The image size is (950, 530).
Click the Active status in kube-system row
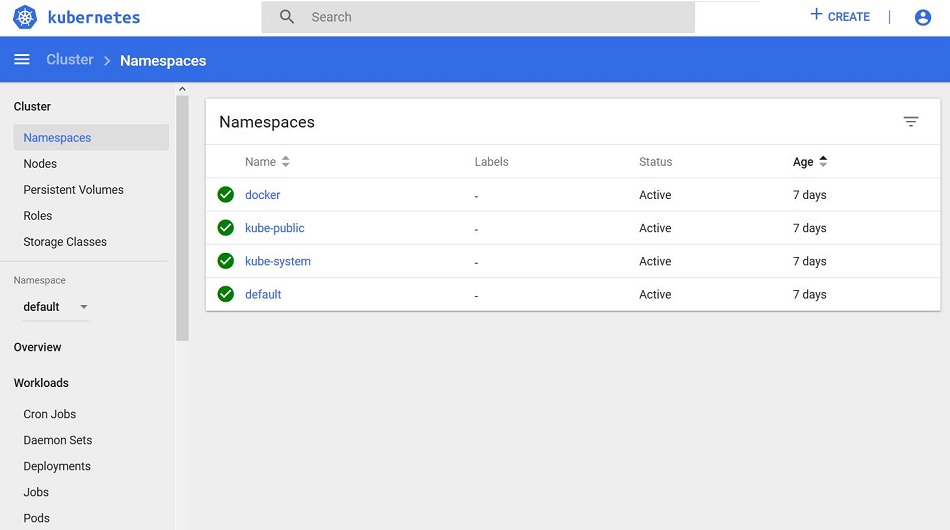tap(655, 262)
